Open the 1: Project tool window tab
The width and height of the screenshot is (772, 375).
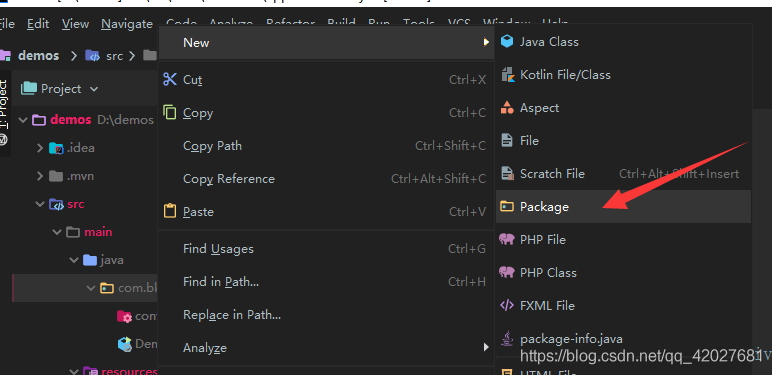[x=4, y=113]
